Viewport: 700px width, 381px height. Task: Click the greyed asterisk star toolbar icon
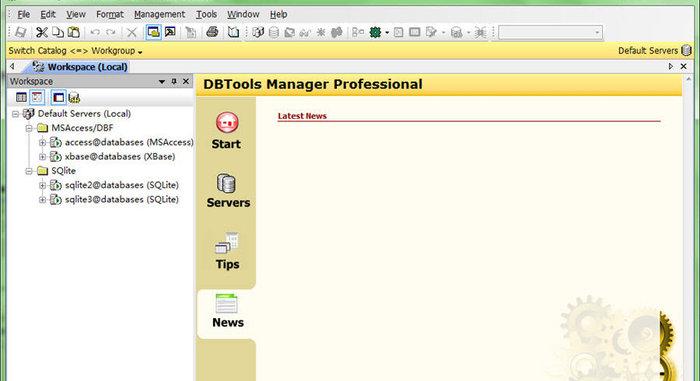(x=321, y=32)
